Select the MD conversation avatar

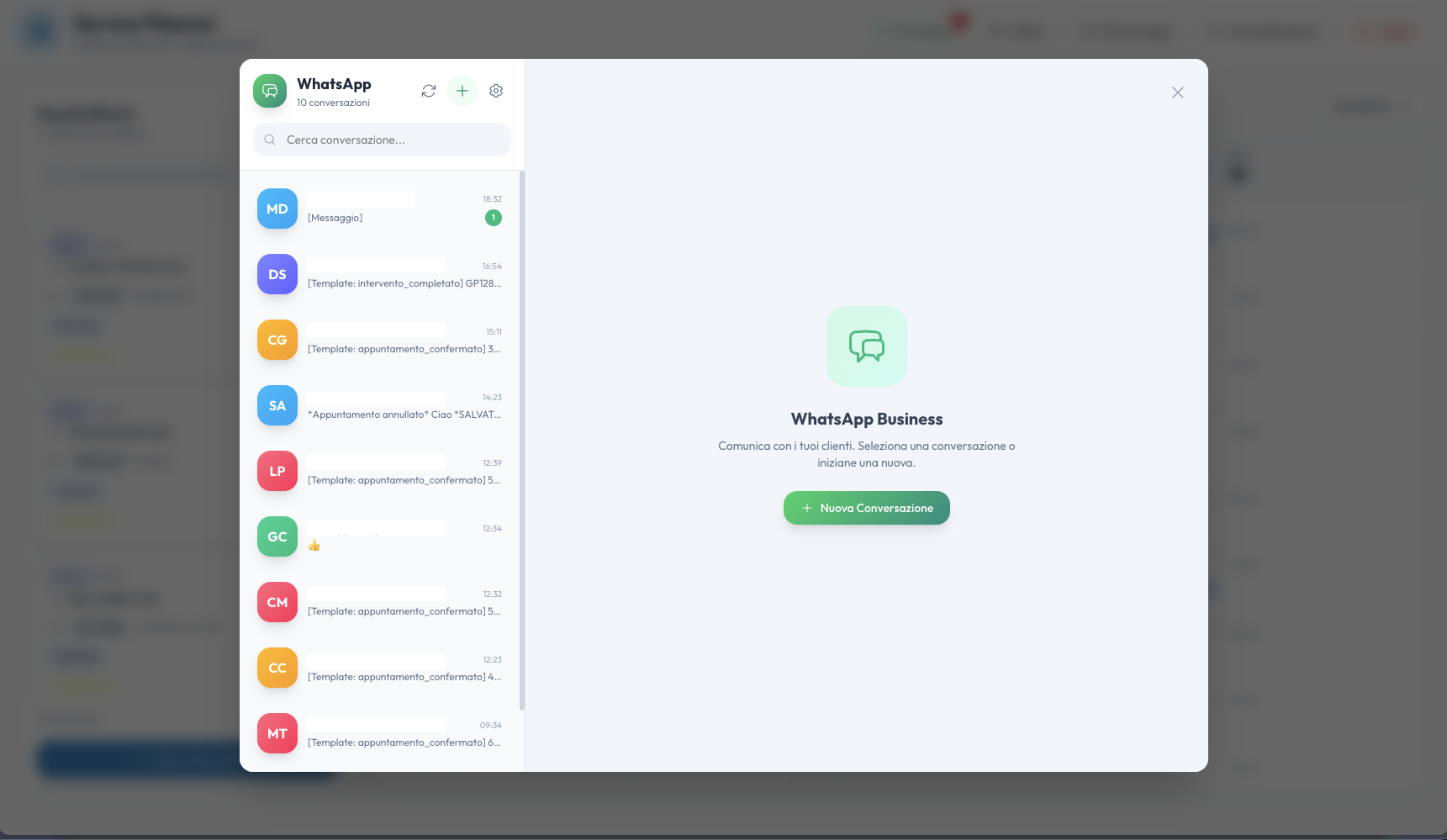tap(277, 209)
